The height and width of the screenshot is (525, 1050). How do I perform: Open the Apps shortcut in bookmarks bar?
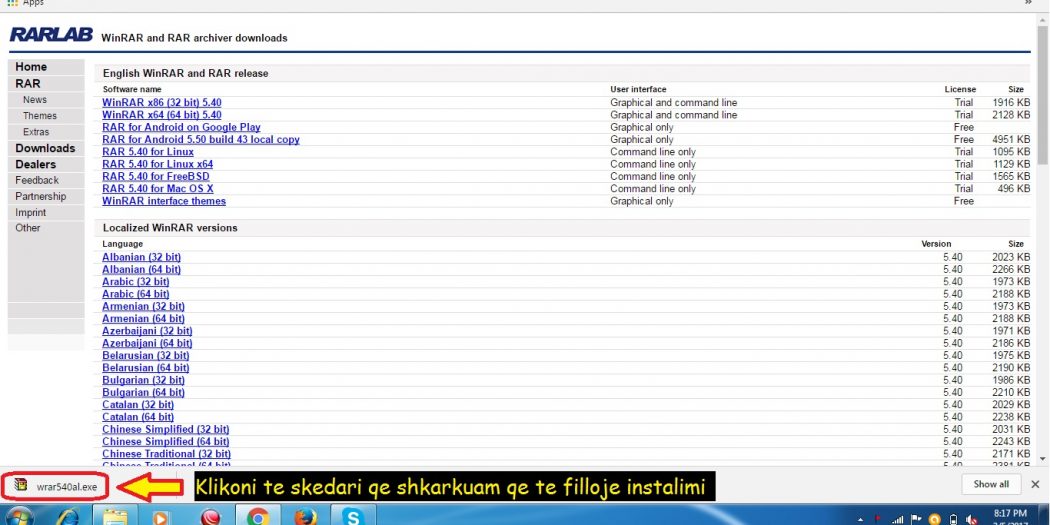[25, 3]
